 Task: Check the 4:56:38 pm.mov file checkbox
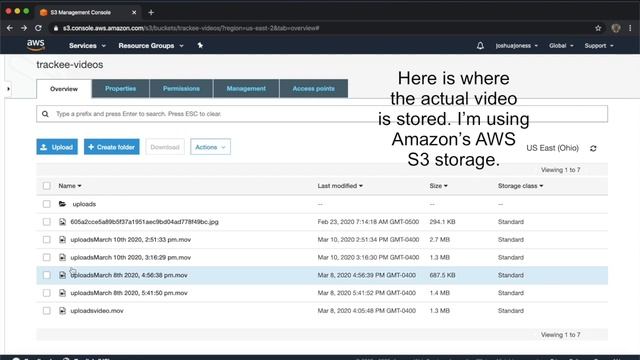click(x=47, y=275)
